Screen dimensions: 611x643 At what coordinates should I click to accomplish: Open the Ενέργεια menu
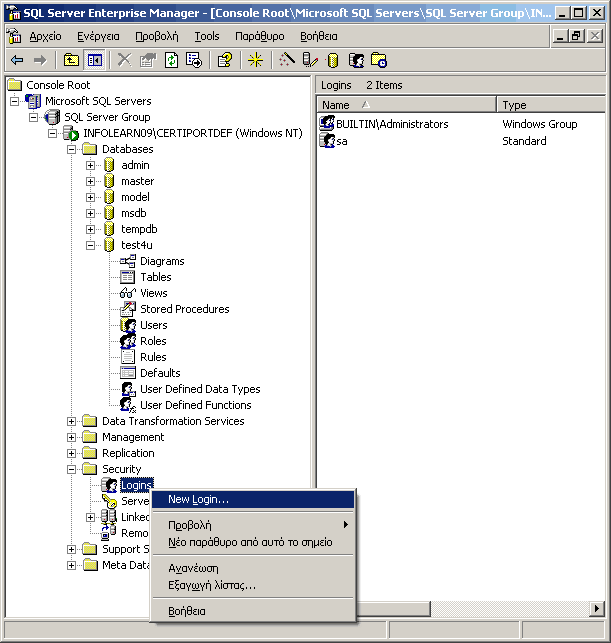click(x=98, y=36)
